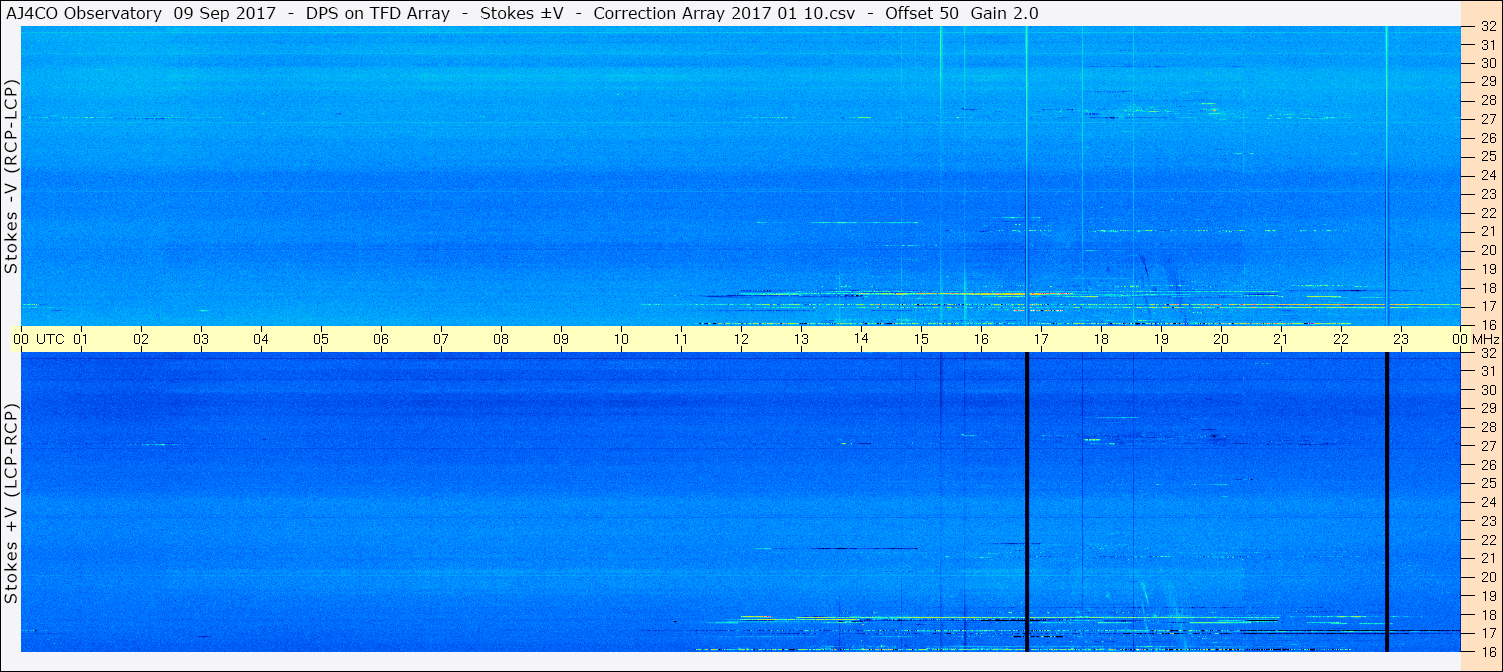
Task: Click the 18 MHz tick of Stokes +V panel
Action: coord(1487,615)
